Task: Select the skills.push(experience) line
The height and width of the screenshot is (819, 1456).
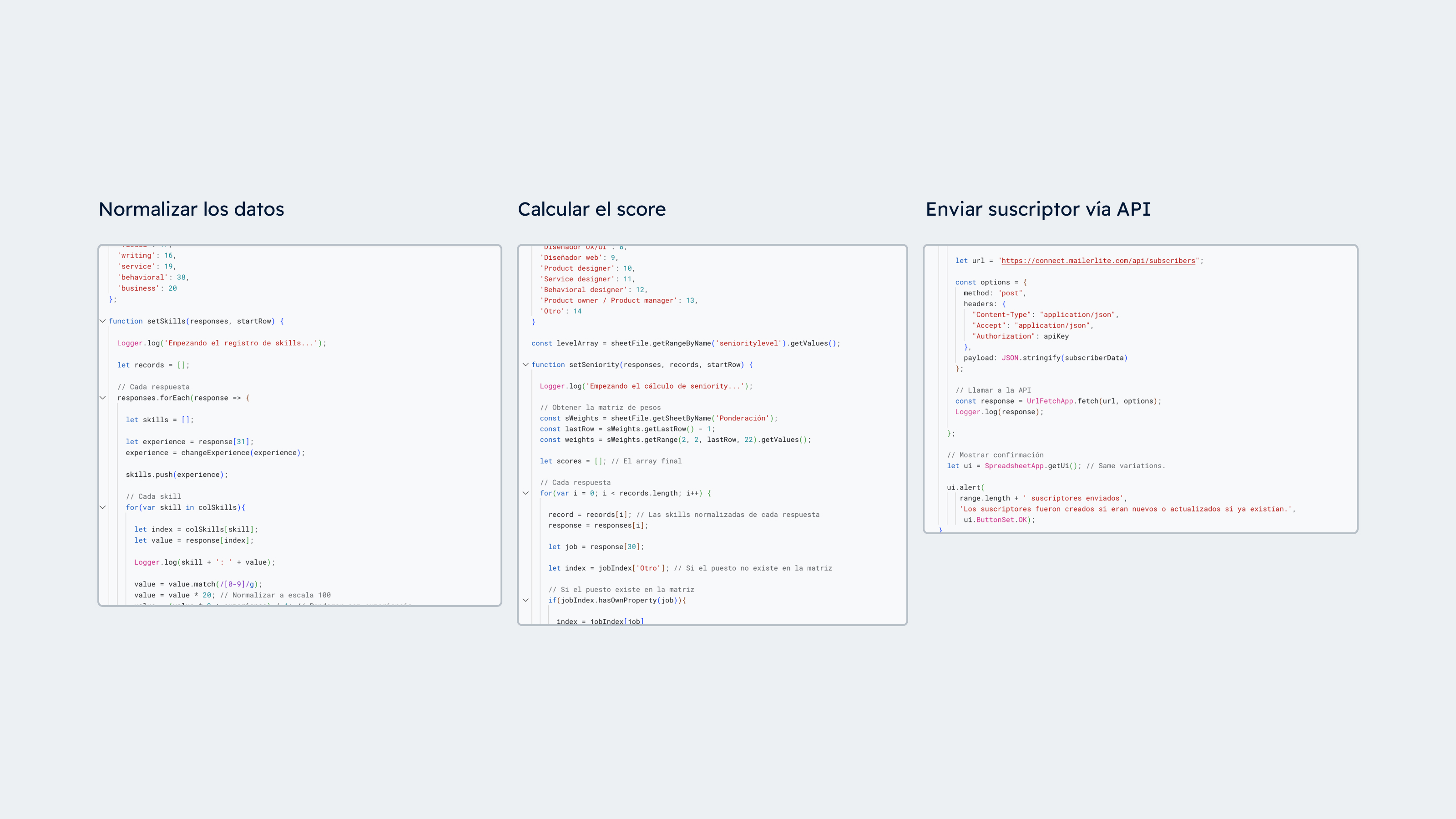Action: coord(177,474)
